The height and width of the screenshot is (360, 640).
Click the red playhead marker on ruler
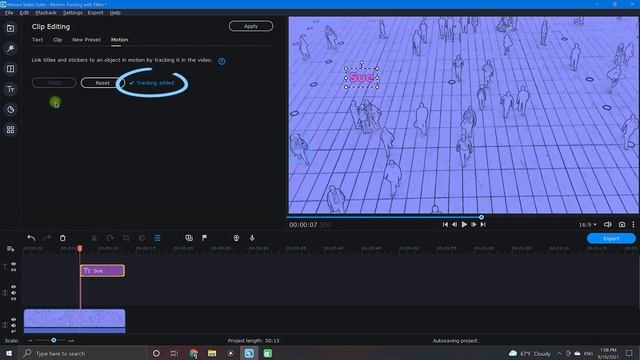(80, 248)
